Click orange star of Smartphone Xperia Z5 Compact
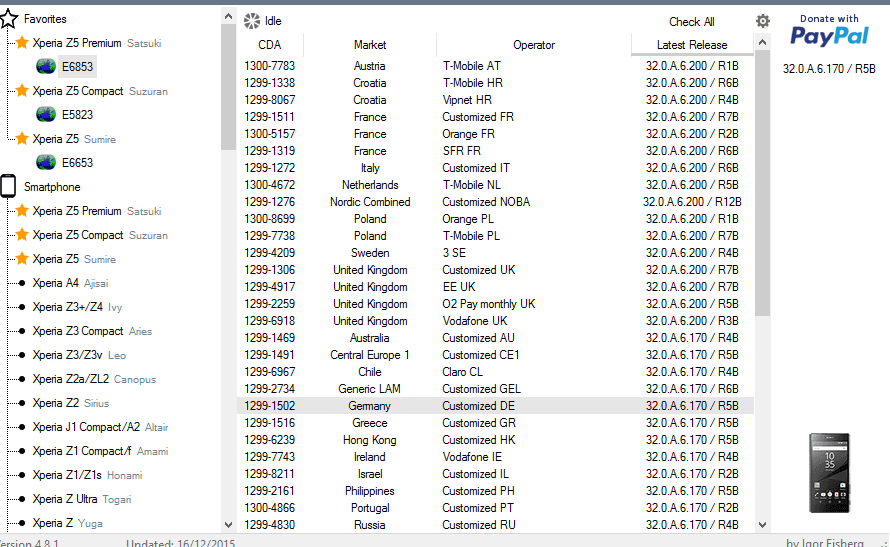The width and height of the screenshot is (890, 547). point(22,234)
